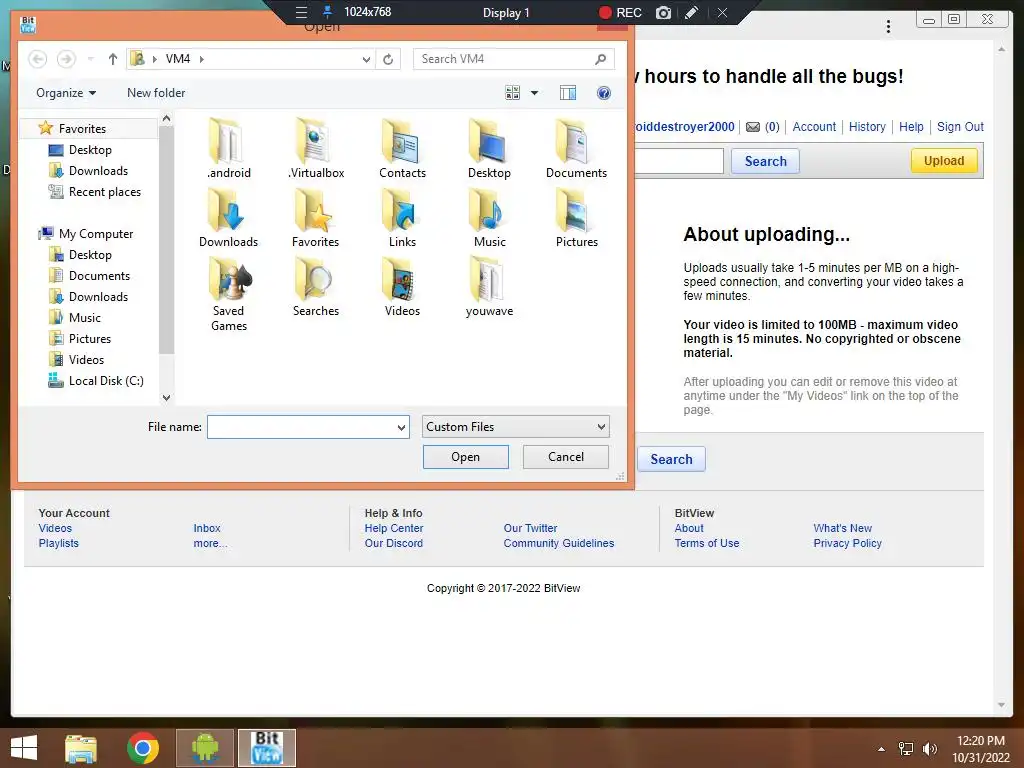The image size is (1024, 768).
Task: Select the youwave folder
Action: (489, 287)
